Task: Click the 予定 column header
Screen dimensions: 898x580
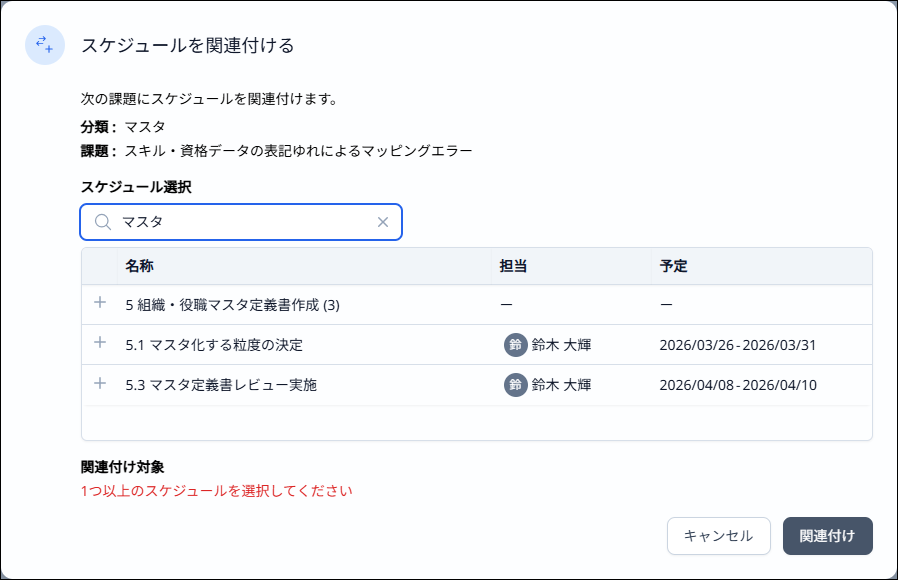Action: pyautogui.click(x=673, y=266)
